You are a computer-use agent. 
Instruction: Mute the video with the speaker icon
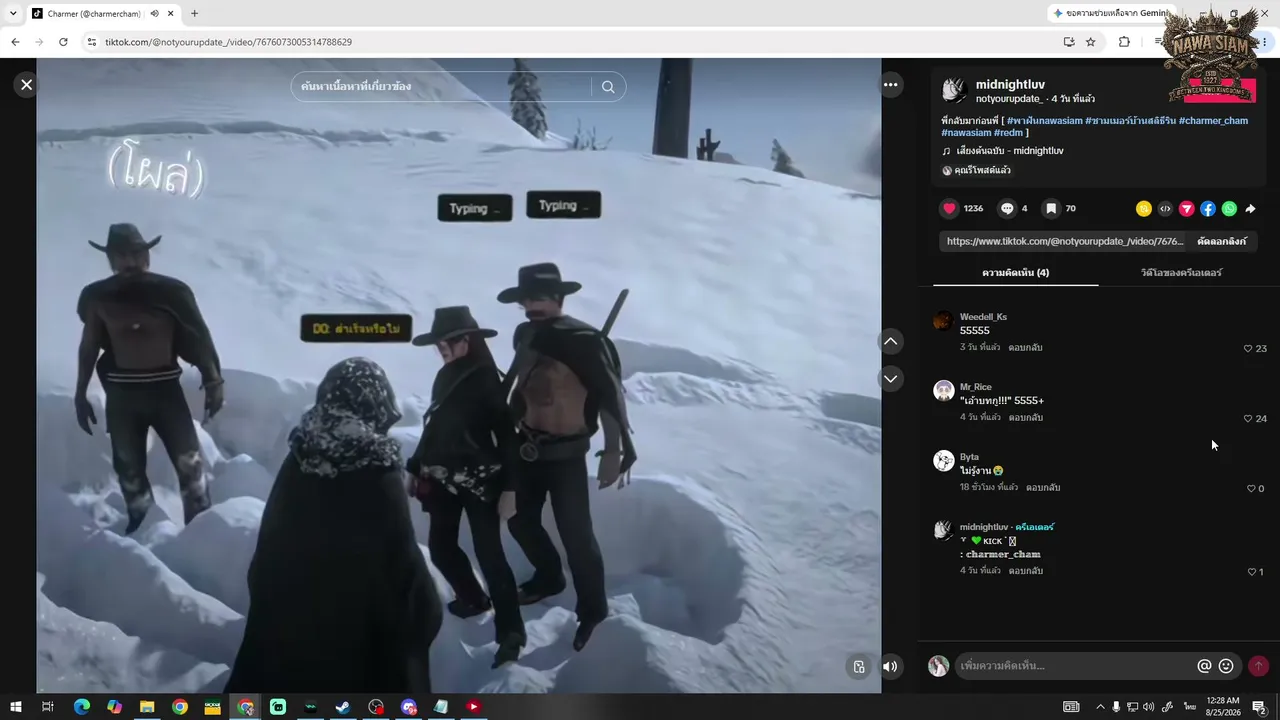point(889,667)
